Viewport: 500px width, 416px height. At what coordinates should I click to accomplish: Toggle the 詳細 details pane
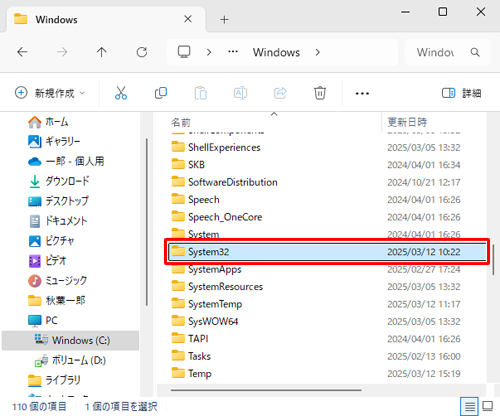pos(462,93)
